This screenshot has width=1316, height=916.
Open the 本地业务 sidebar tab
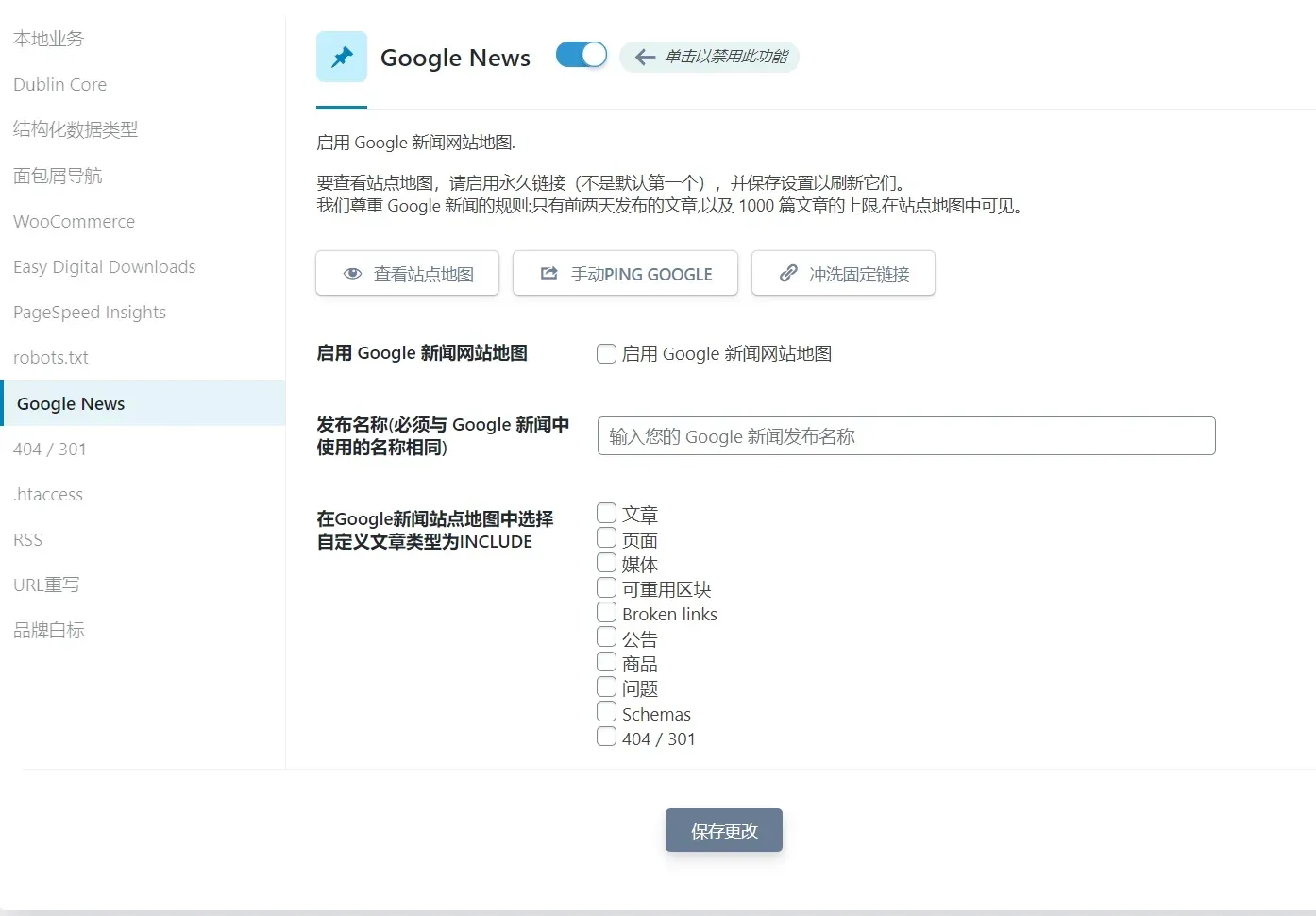(143, 39)
